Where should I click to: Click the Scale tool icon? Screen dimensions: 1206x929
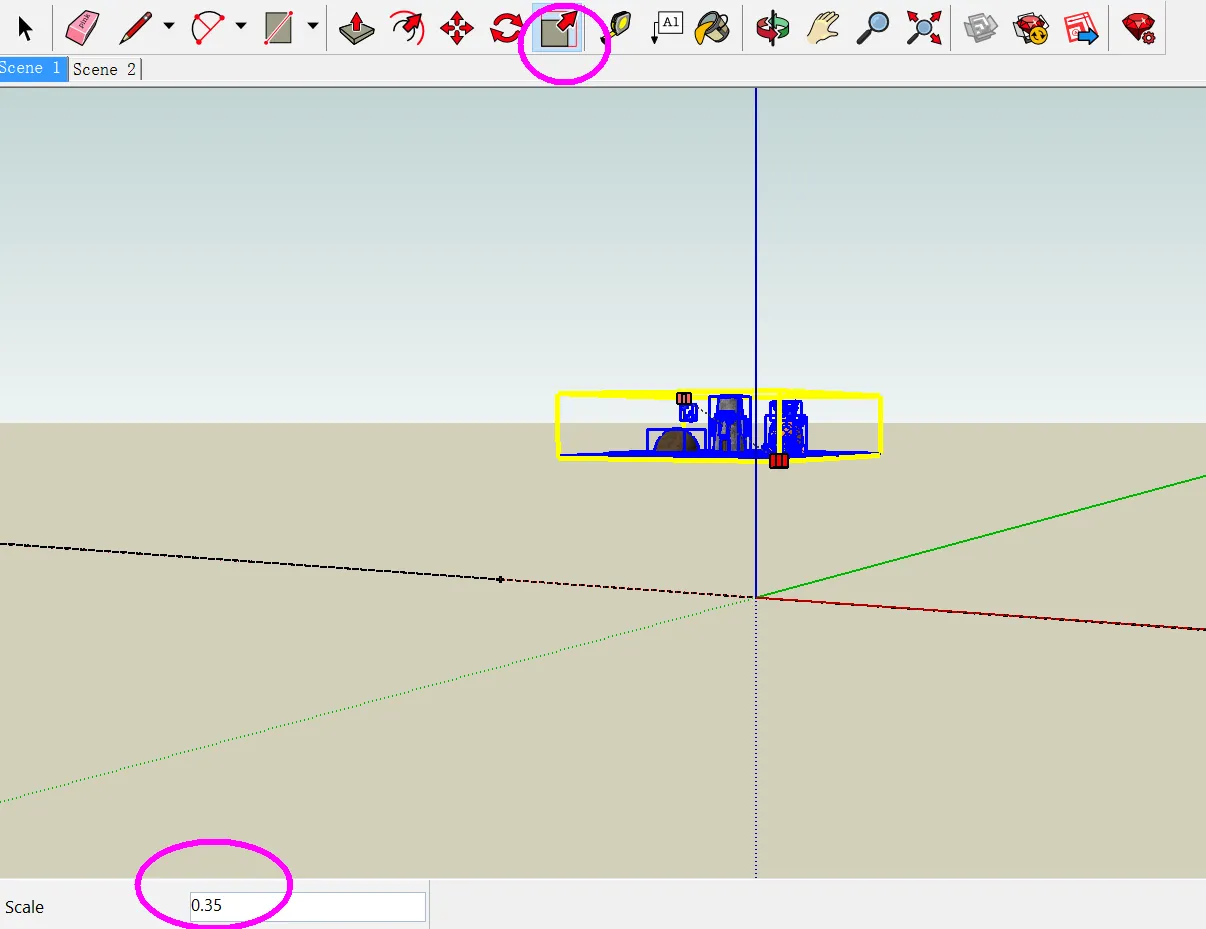click(x=558, y=27)
